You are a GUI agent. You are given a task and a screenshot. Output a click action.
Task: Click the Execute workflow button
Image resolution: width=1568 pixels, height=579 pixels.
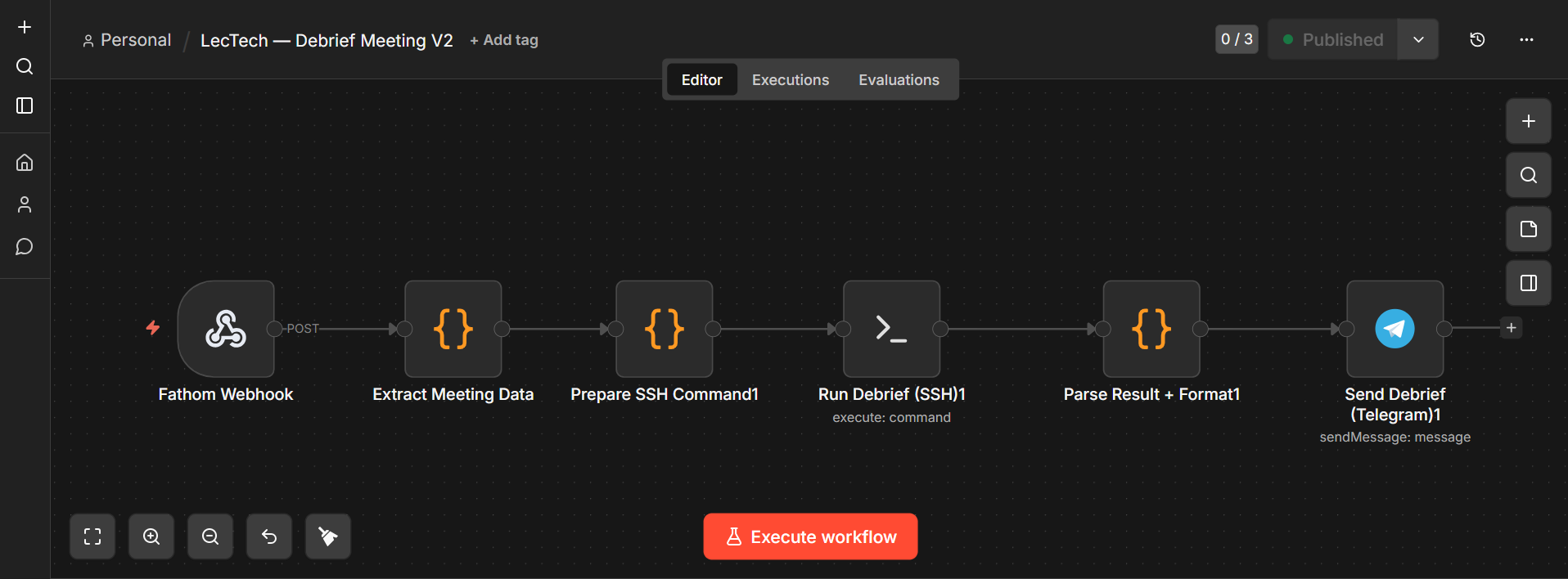click(x=810, y=536)
